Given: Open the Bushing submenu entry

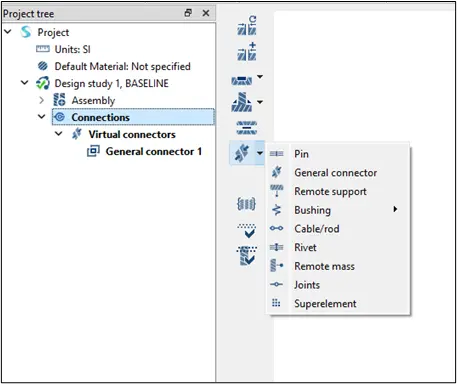Looking at the screenshot, I should pyautogui.click(x=338, y=210).
